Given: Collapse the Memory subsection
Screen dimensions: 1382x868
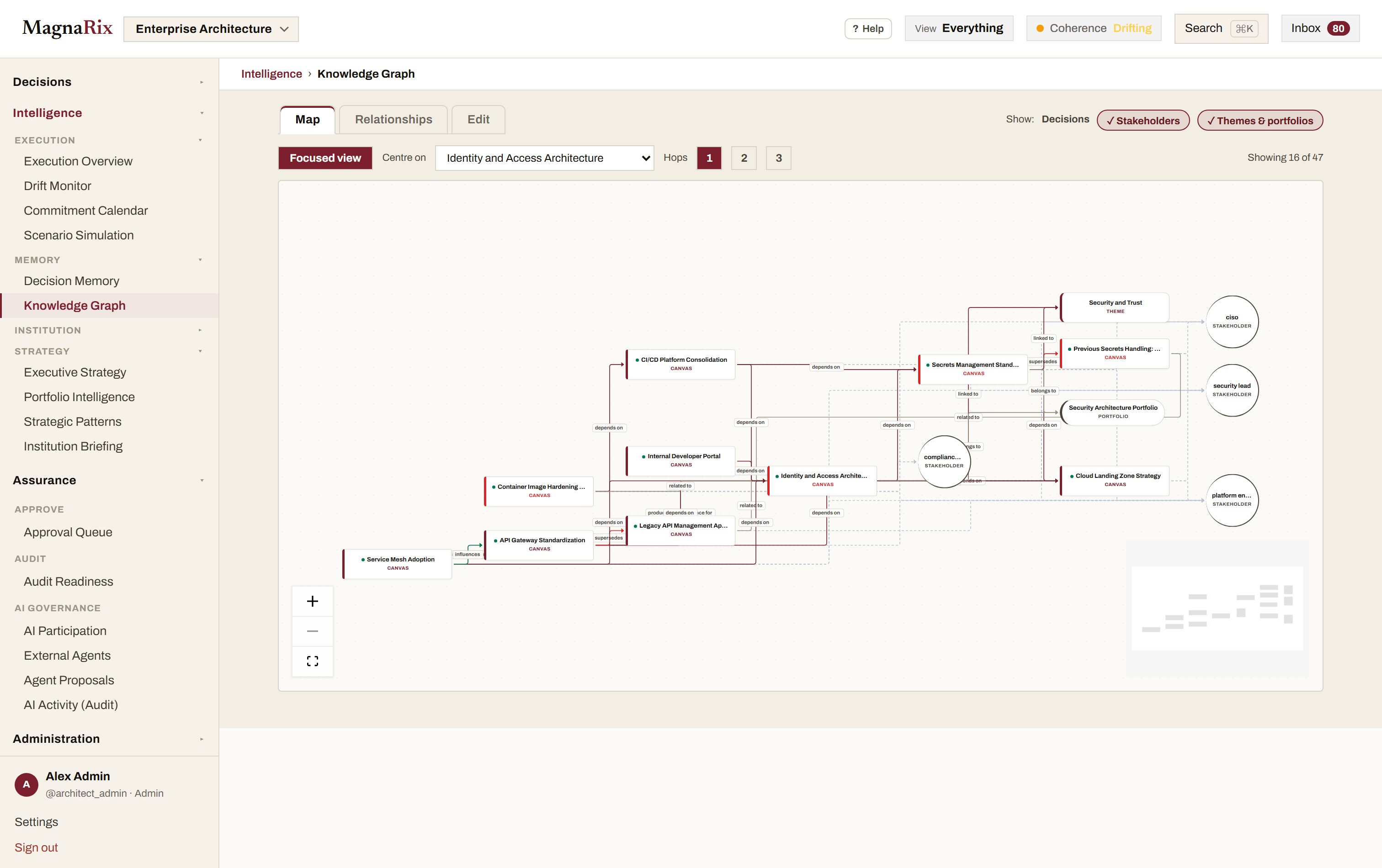Looking at the screenshot, I should (x=109, y=260).
